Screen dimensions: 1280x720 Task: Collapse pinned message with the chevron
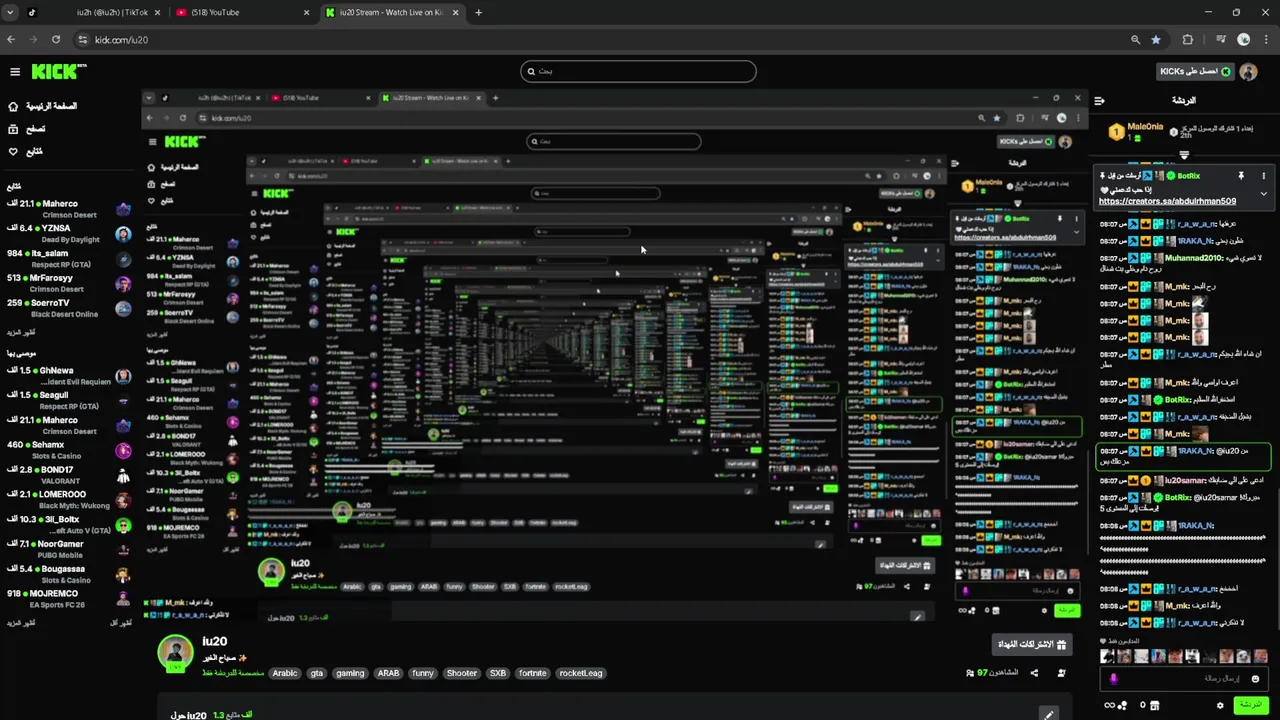(x=1263, y=193)
